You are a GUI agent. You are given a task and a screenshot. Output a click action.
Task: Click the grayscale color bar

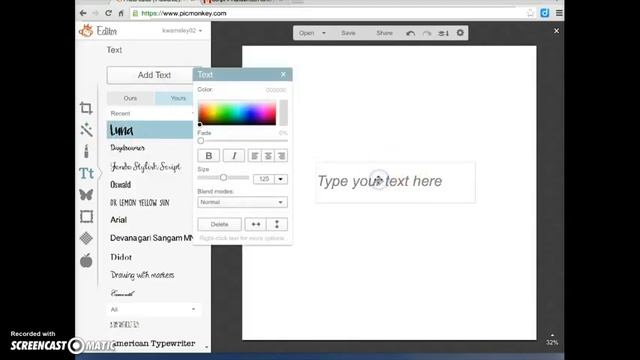pyautogui.click(x=284, y=112)
